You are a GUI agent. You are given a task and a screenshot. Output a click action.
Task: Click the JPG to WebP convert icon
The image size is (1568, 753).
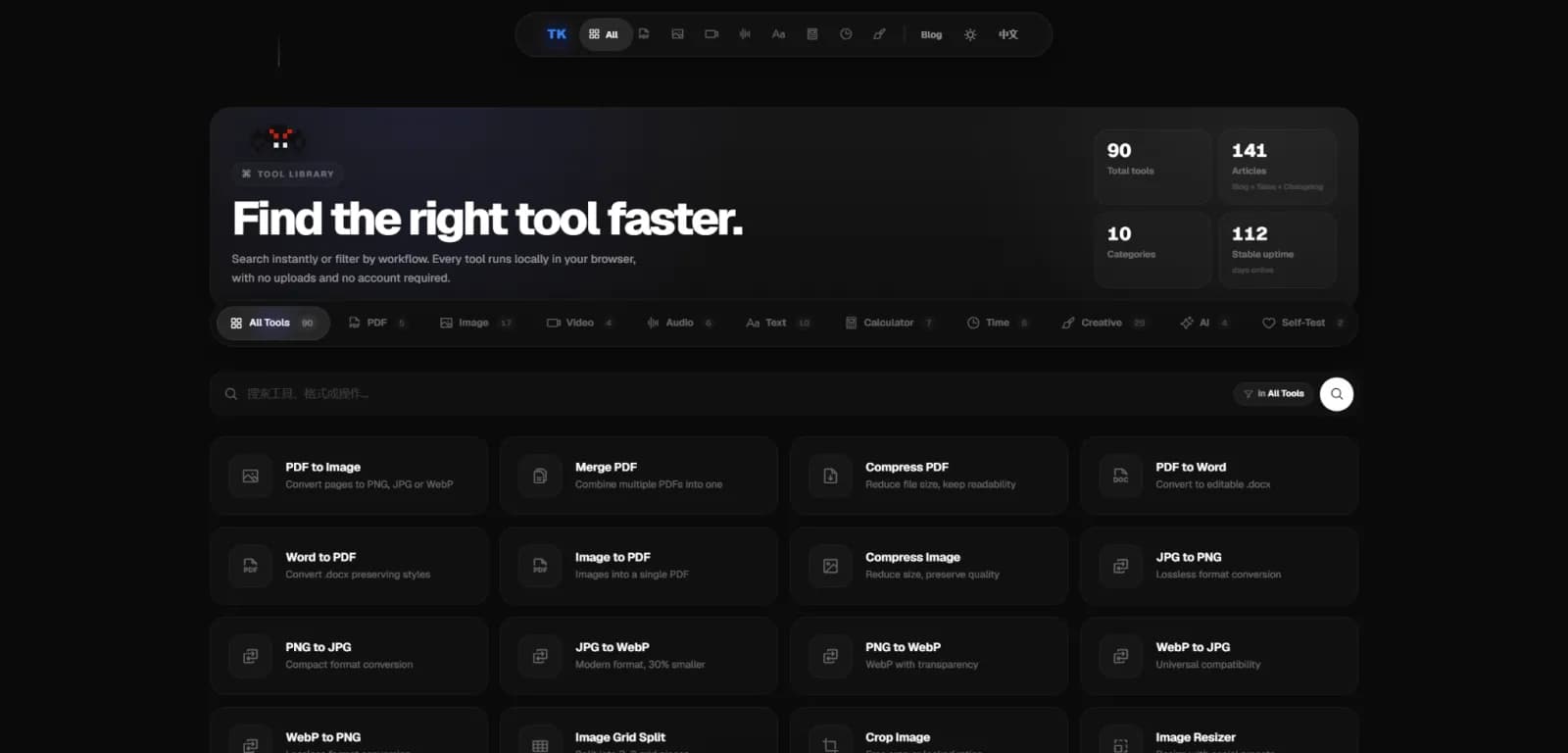click(540, 656)
